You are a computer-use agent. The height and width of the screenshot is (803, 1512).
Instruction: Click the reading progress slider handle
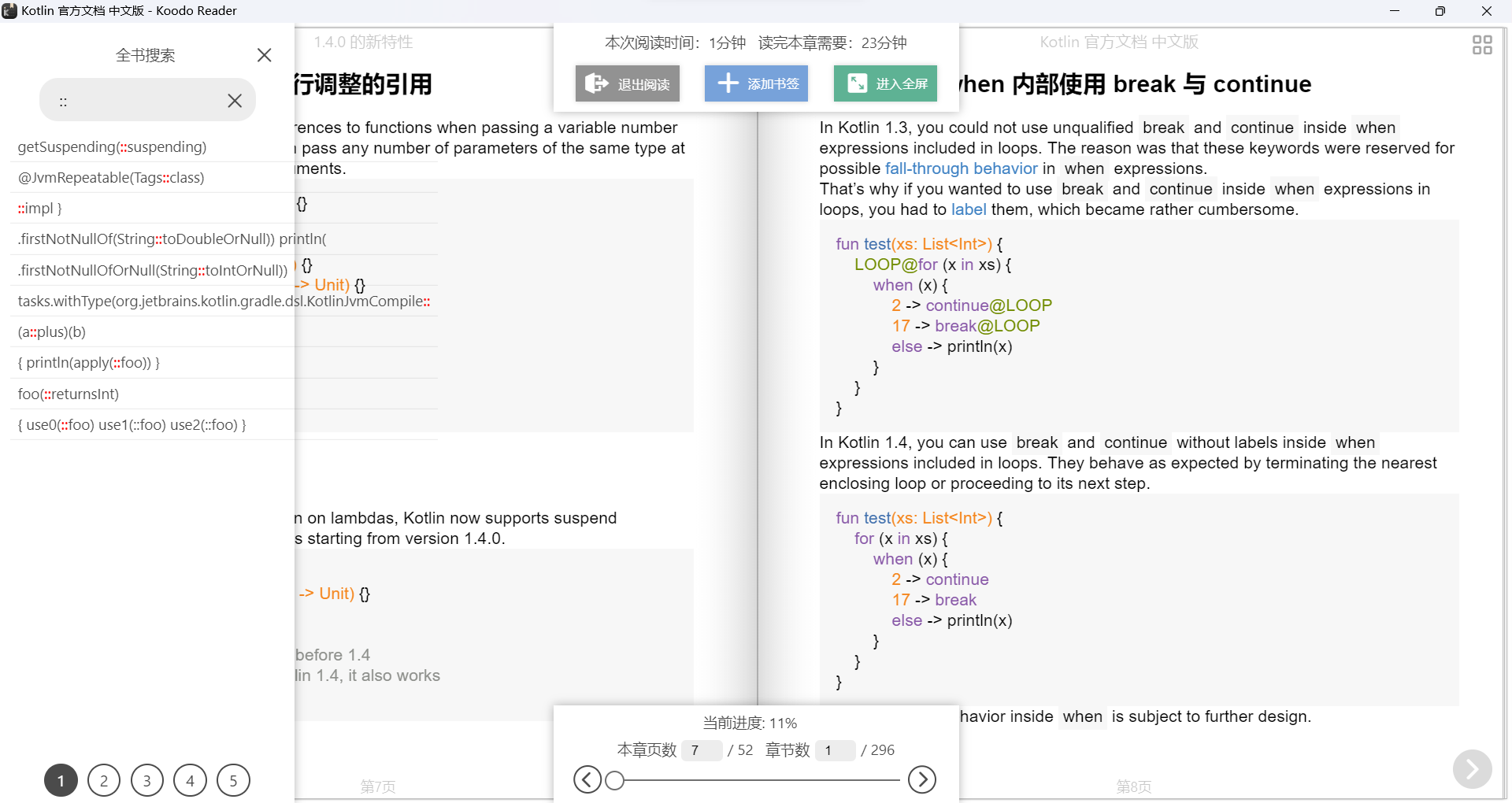[x=615, y=780]
